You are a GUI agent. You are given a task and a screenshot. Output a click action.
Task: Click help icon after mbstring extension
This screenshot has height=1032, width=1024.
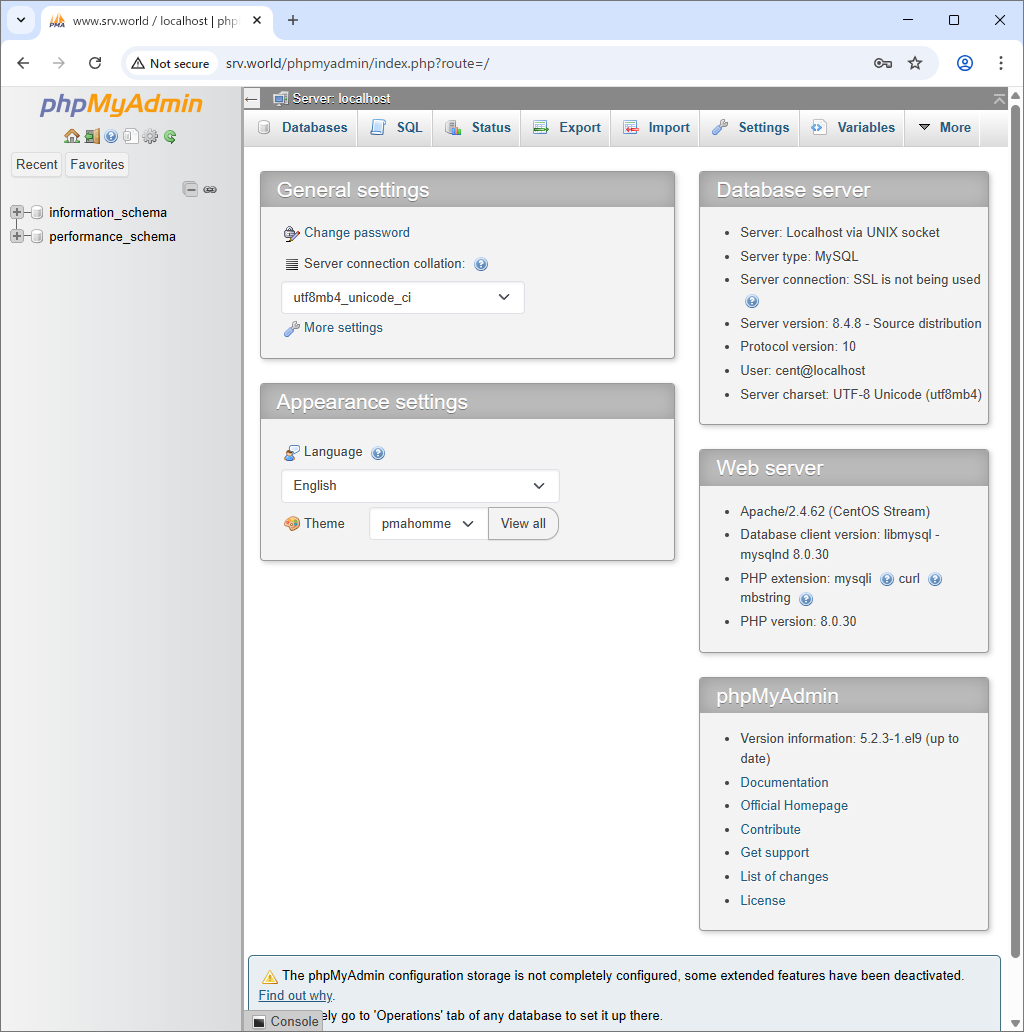(806, 599)
